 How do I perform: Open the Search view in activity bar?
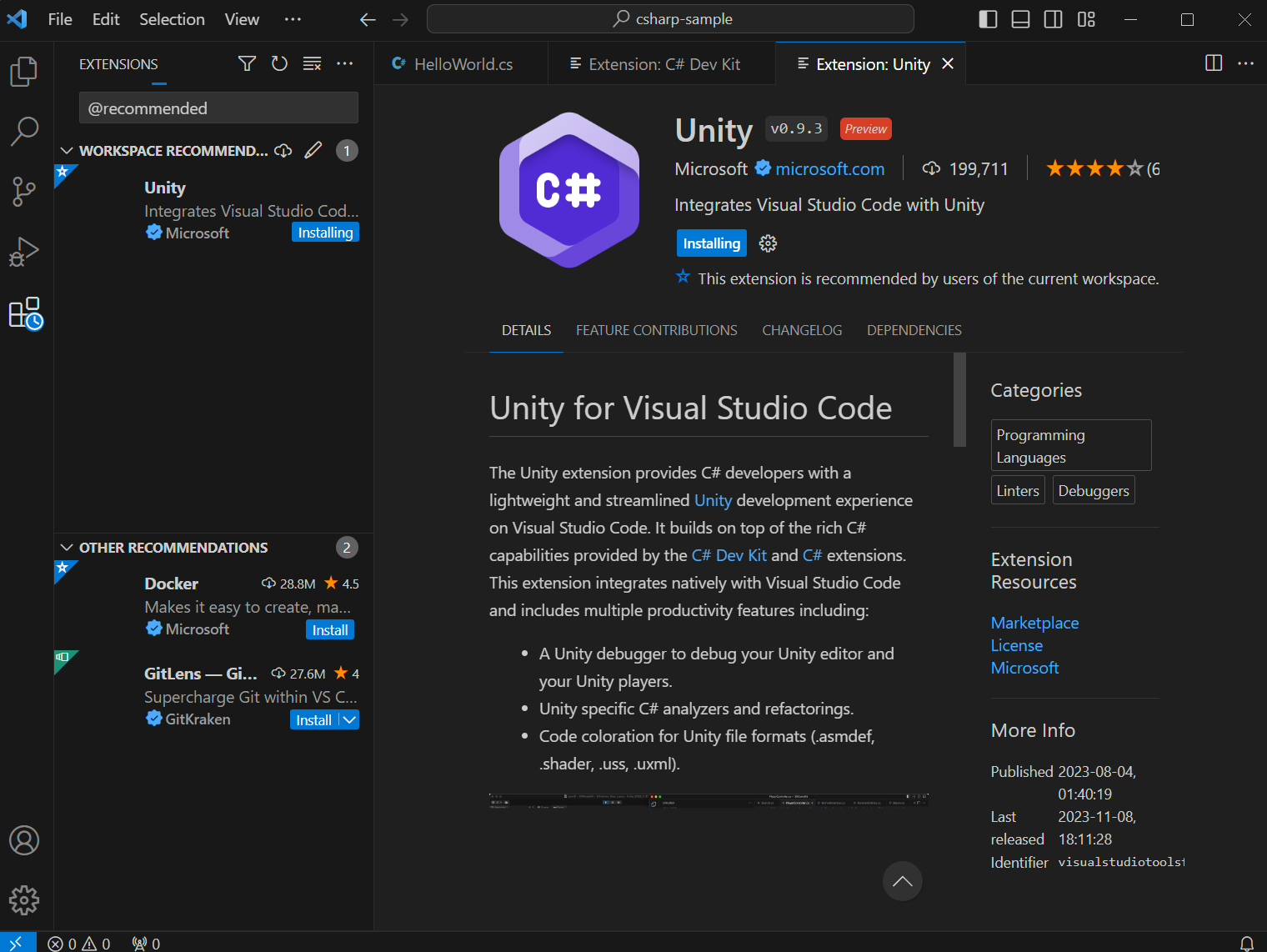pos(24,131)
